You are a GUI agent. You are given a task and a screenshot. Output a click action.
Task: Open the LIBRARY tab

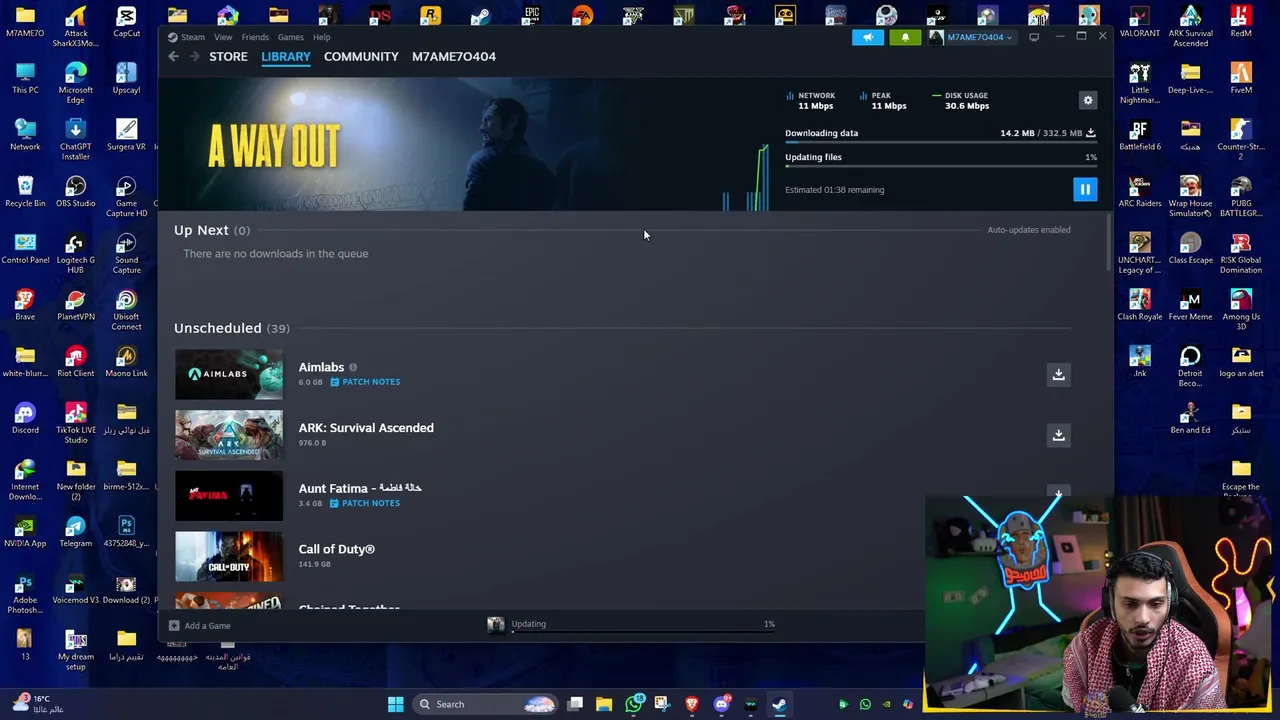[x=286, y=57]
